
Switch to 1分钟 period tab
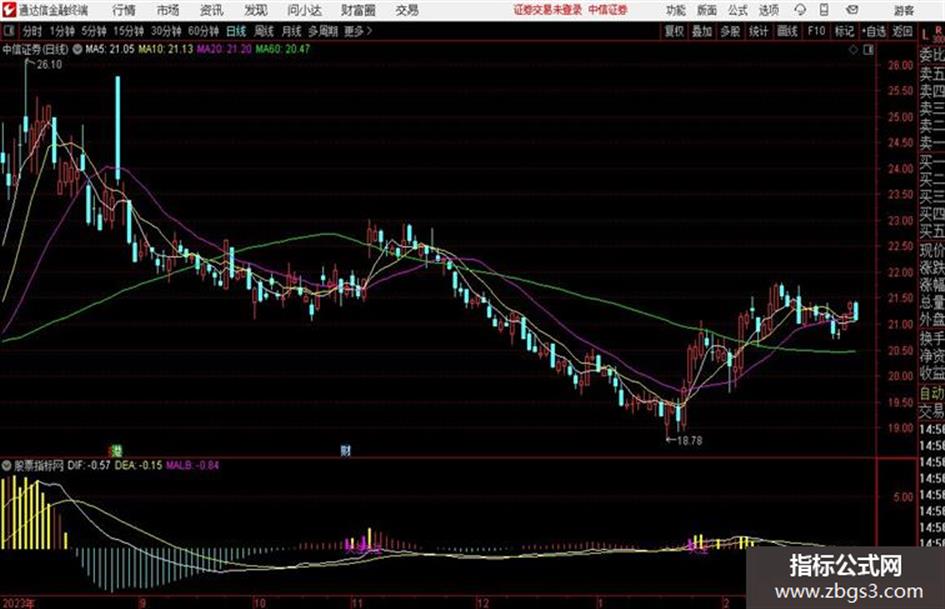pyautogui.click(x=61, y=31)
